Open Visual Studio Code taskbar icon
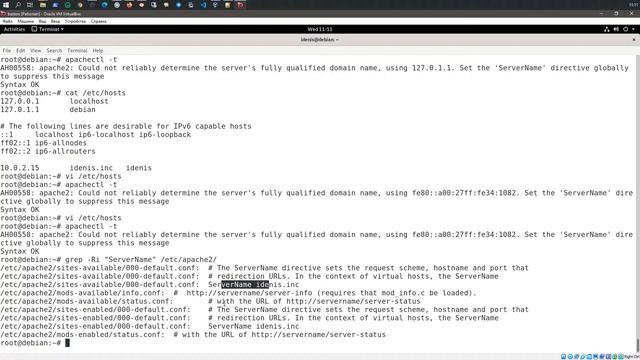Viewport: 640px width, 360px height. tap(203, 5)
